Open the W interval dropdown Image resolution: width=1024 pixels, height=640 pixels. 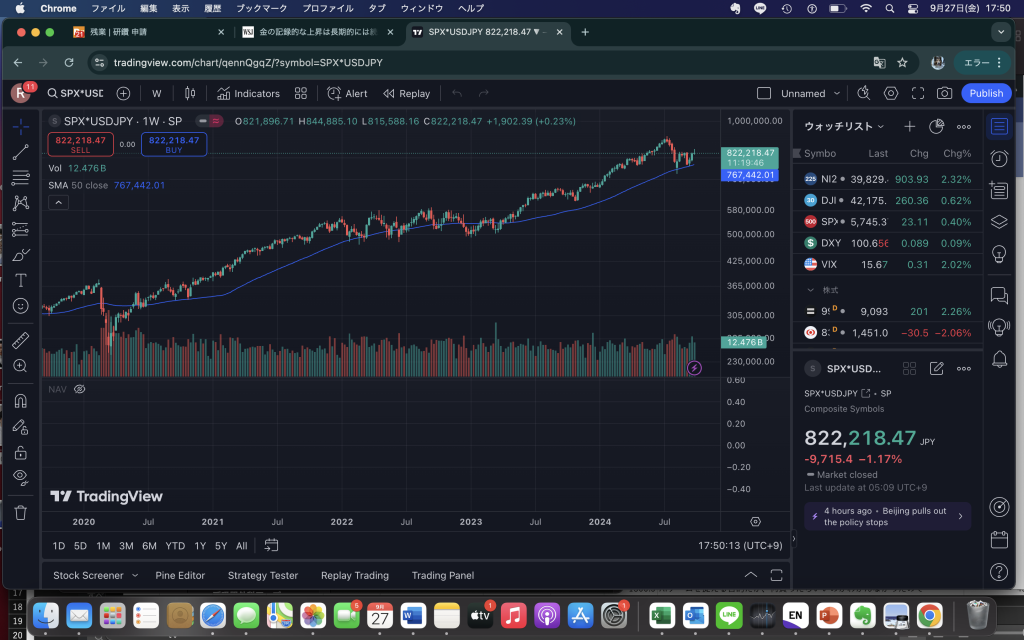pos(156,94)
